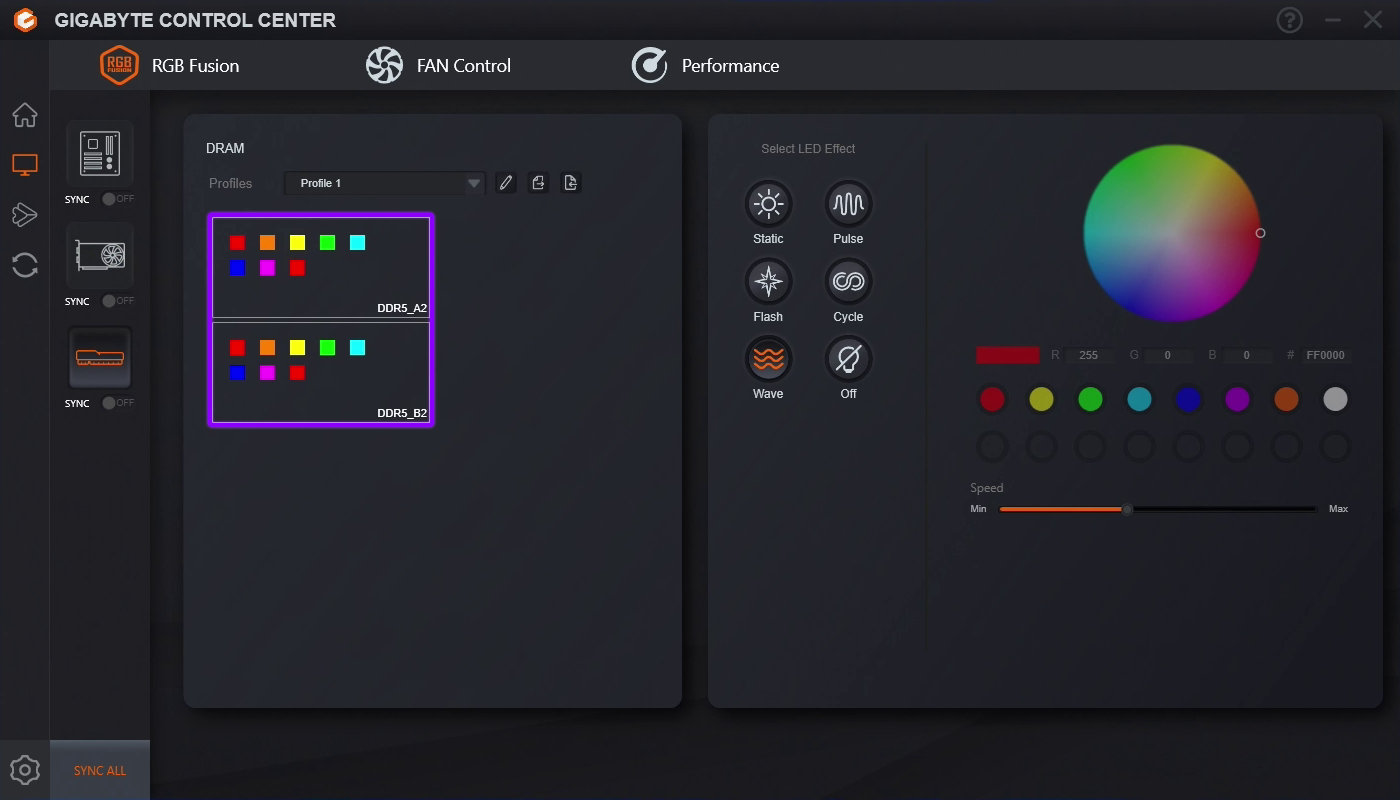
Task: Select the Static LED effect
Action: coord(767,203)
